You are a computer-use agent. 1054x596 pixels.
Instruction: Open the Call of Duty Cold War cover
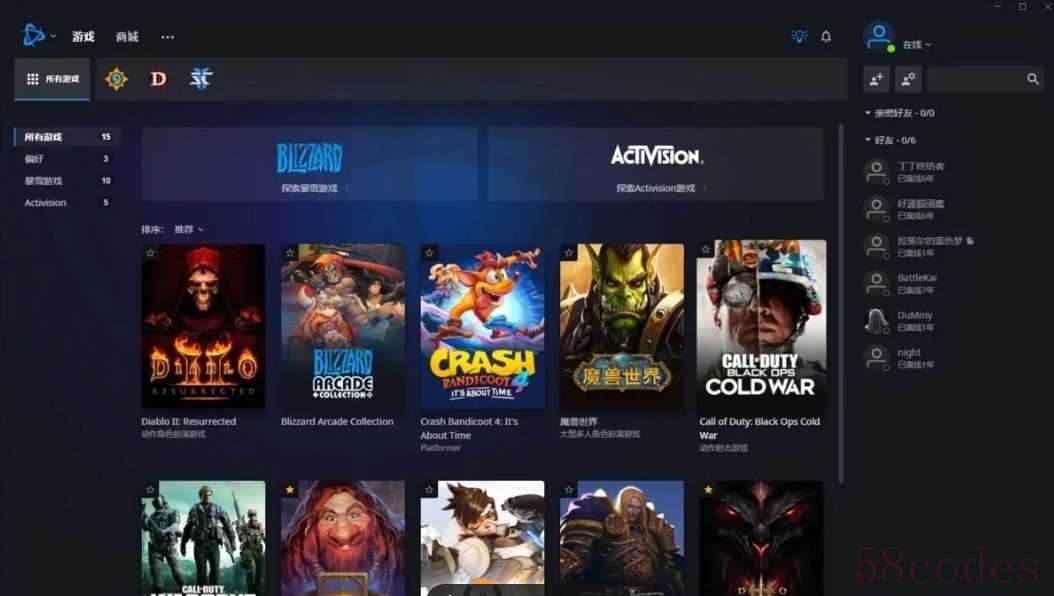click(x=762, y=324)
